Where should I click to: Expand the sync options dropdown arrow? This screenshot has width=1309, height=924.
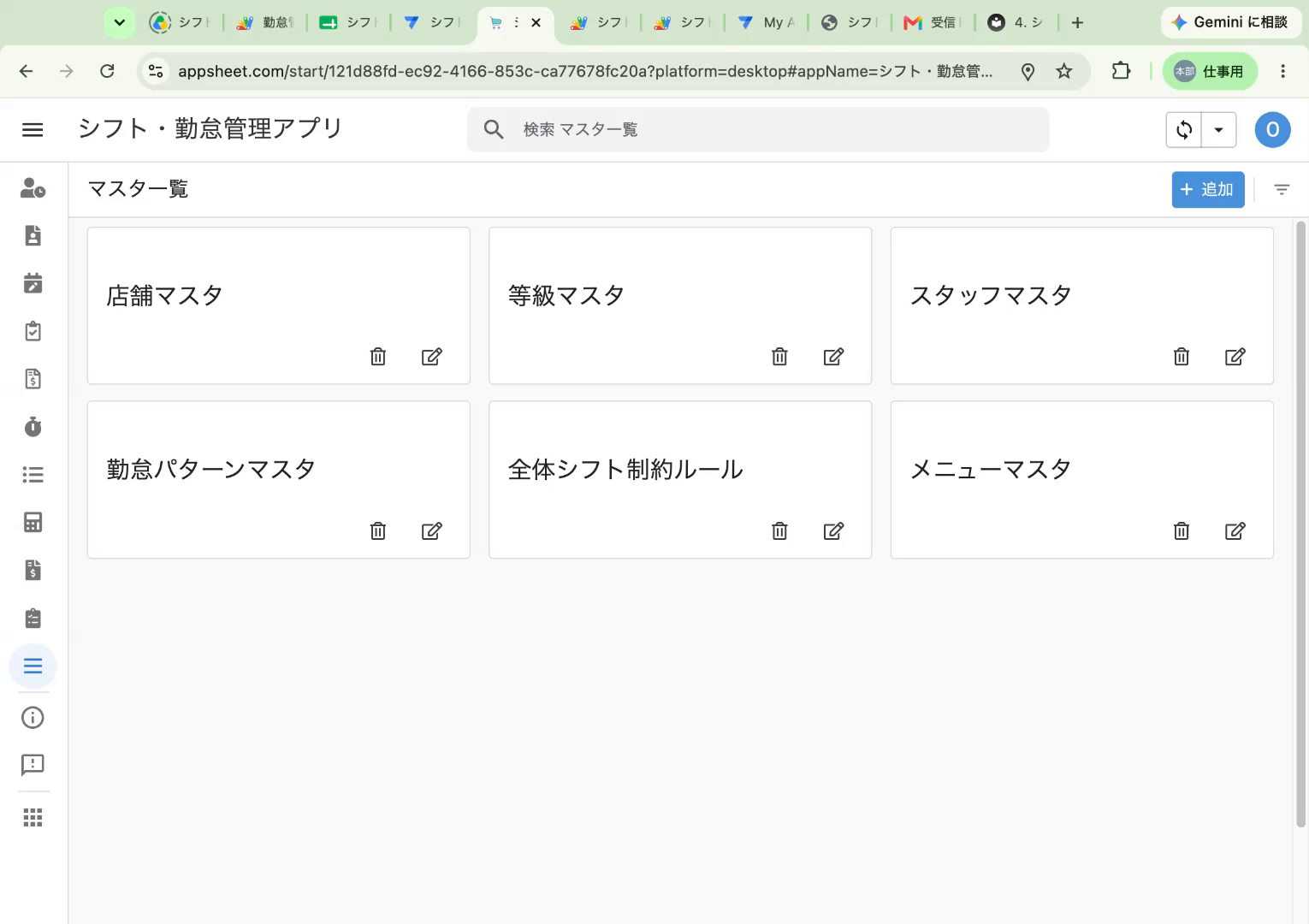click(1219, 130)
